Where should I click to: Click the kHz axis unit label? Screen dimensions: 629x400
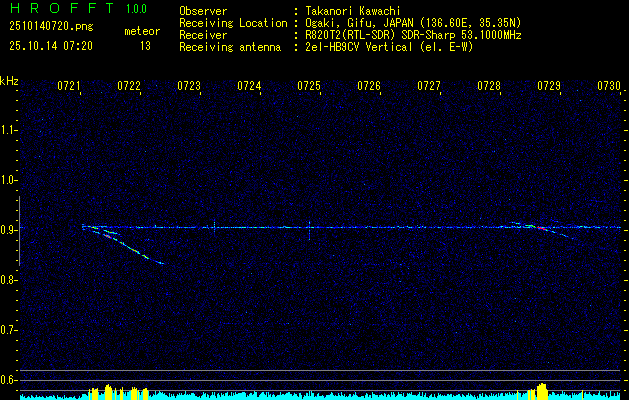pos(9,81)
